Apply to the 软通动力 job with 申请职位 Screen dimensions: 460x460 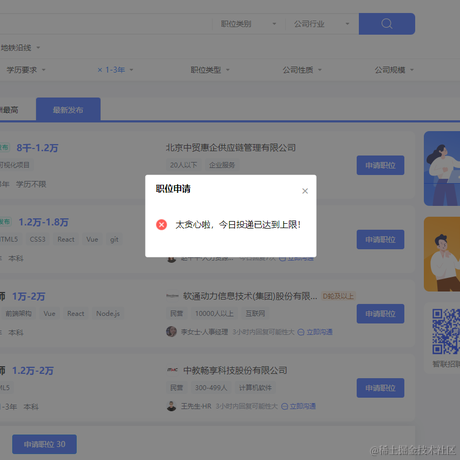point(380,314)
